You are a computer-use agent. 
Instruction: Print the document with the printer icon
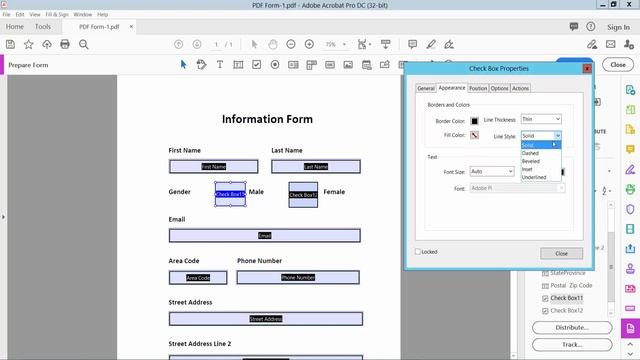point(65,44)
